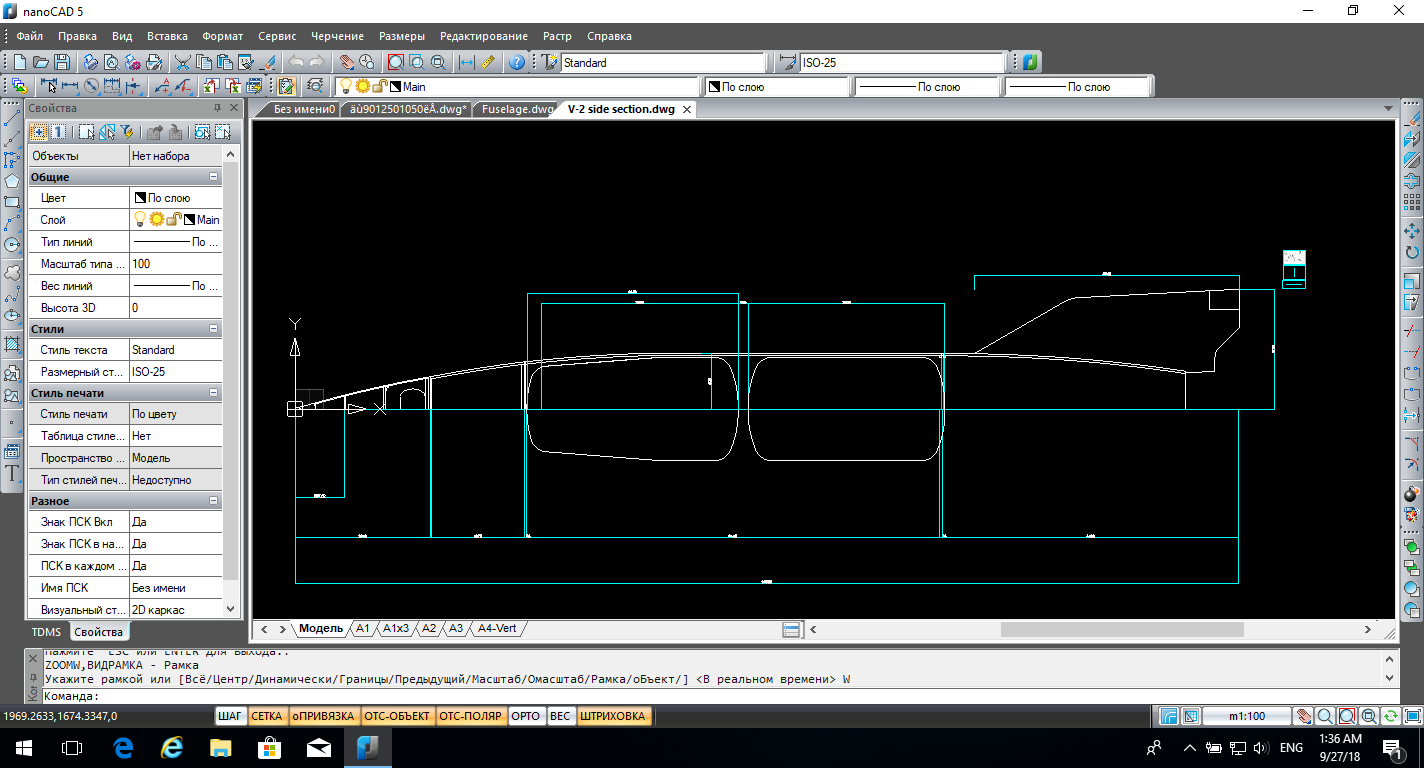Select the Hatch tool
Screen dimensions: 1424x768
12,344
